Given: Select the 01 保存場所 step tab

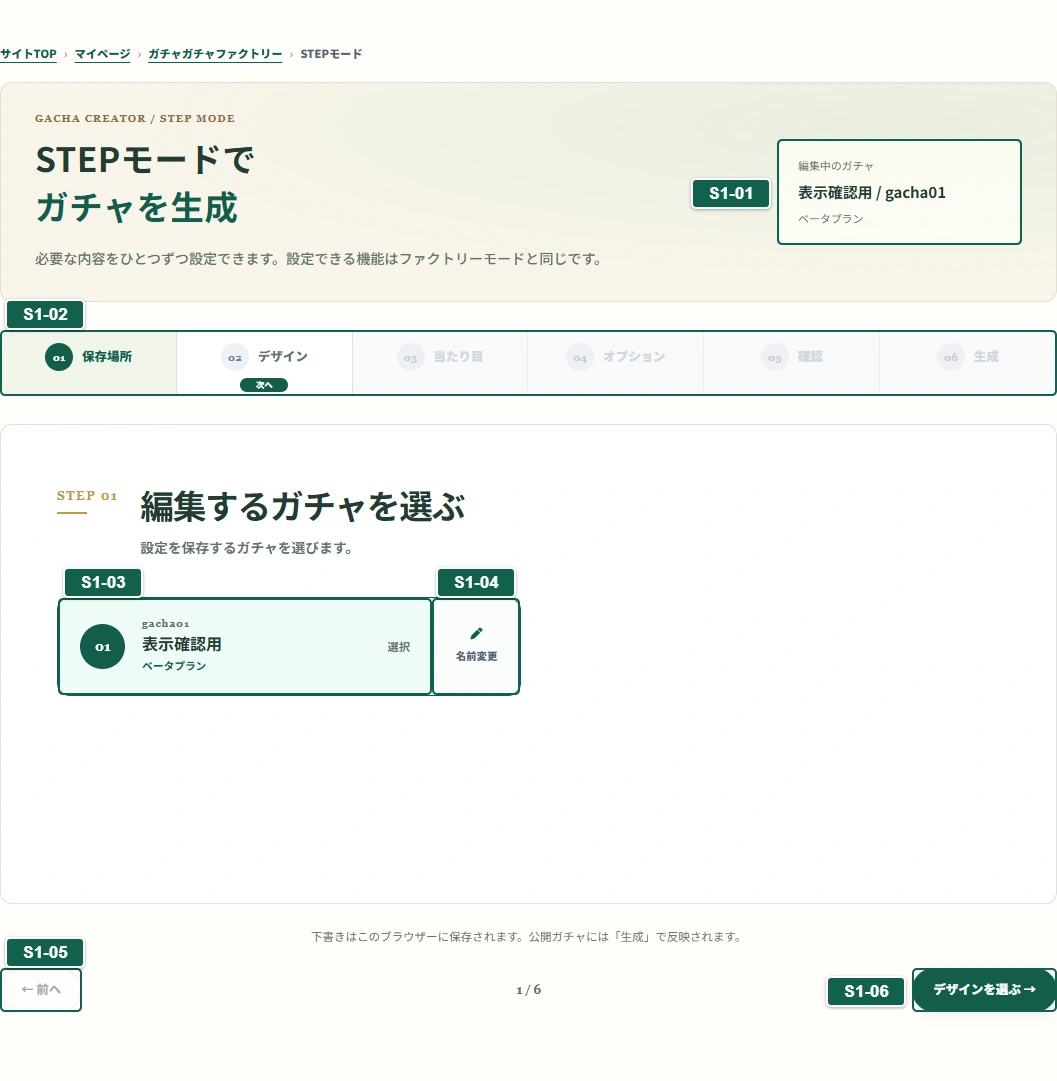Looking at the screenshot, I should pos(89,363).
